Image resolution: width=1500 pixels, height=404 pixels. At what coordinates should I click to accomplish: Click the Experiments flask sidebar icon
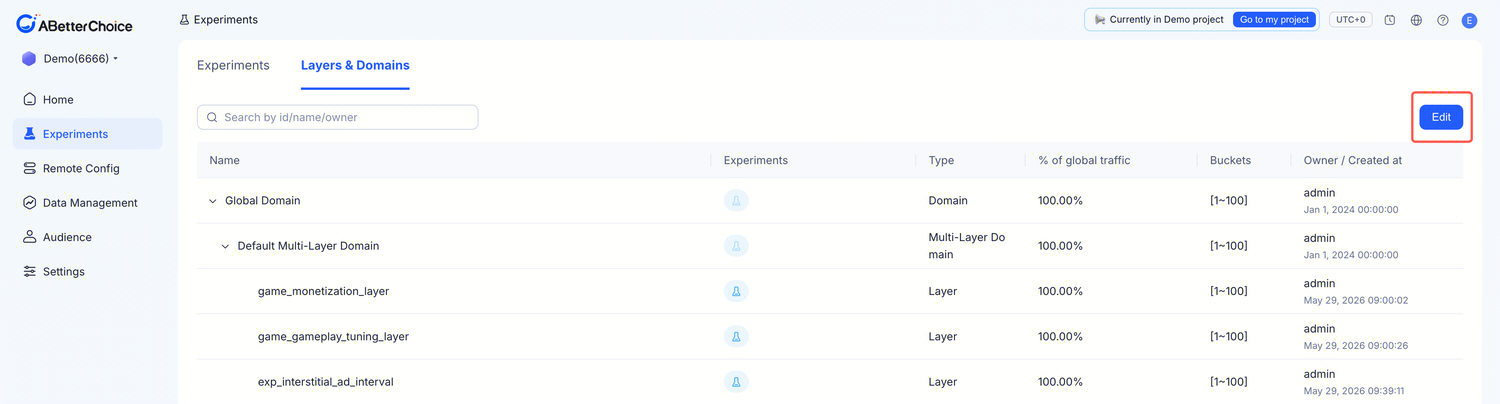(30, 134)
